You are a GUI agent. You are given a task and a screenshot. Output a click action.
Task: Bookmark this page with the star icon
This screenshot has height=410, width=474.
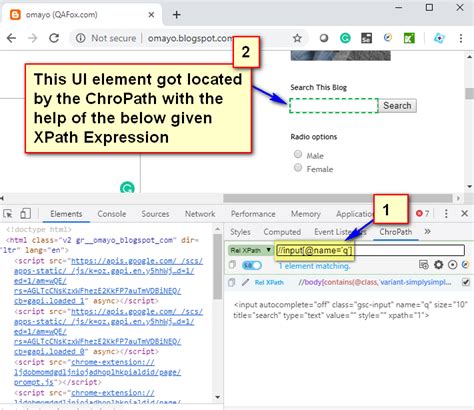tap(297, 38)
